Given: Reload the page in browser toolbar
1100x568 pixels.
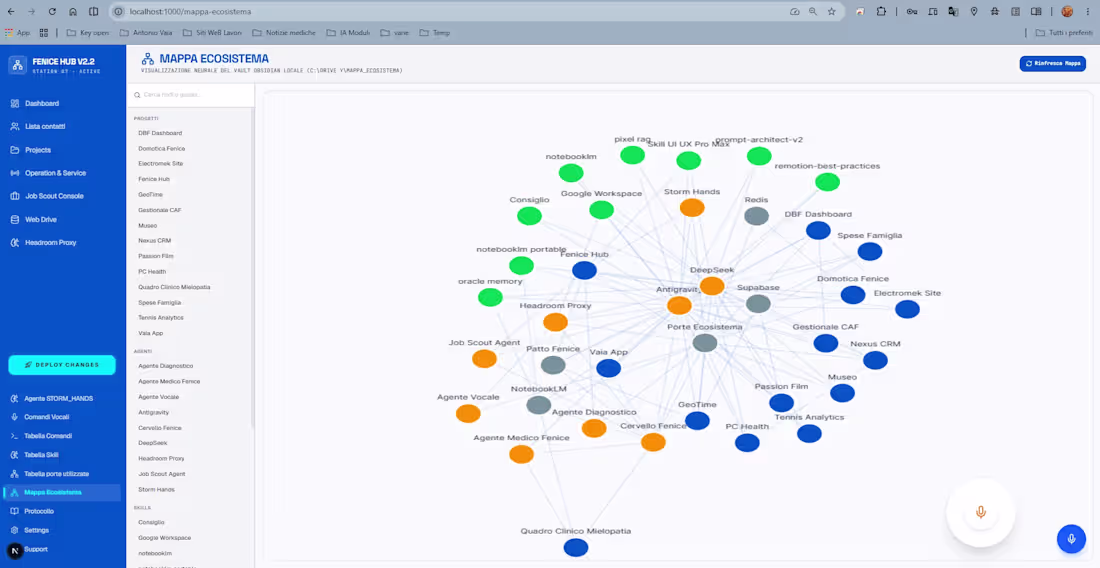Looking at the screenshot, I should 52,11.
